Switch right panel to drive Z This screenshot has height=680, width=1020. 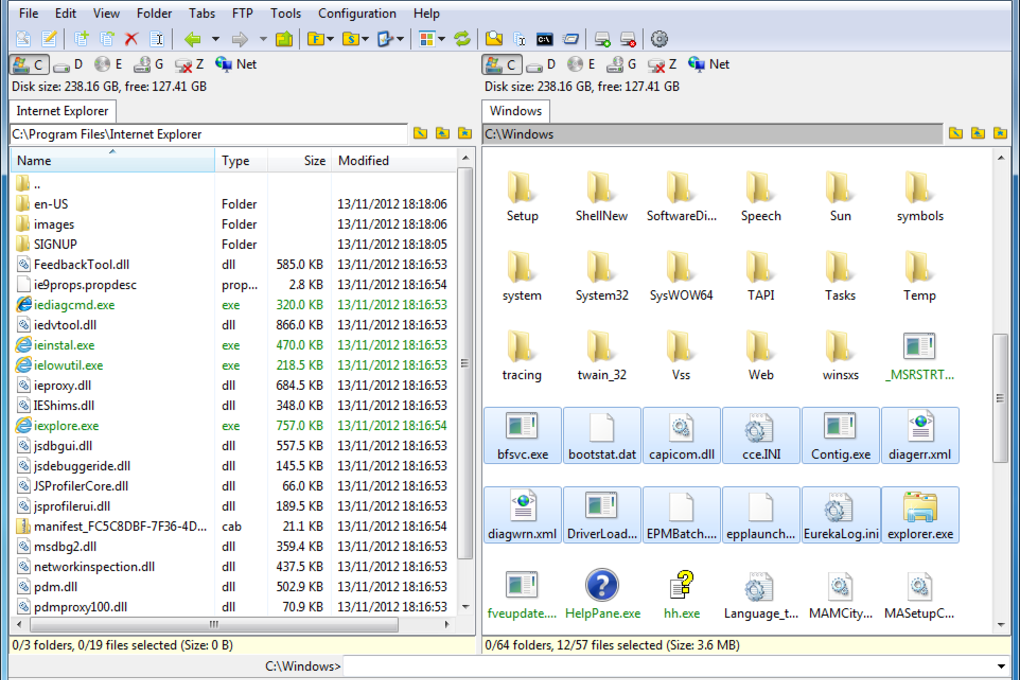point(662,64)
